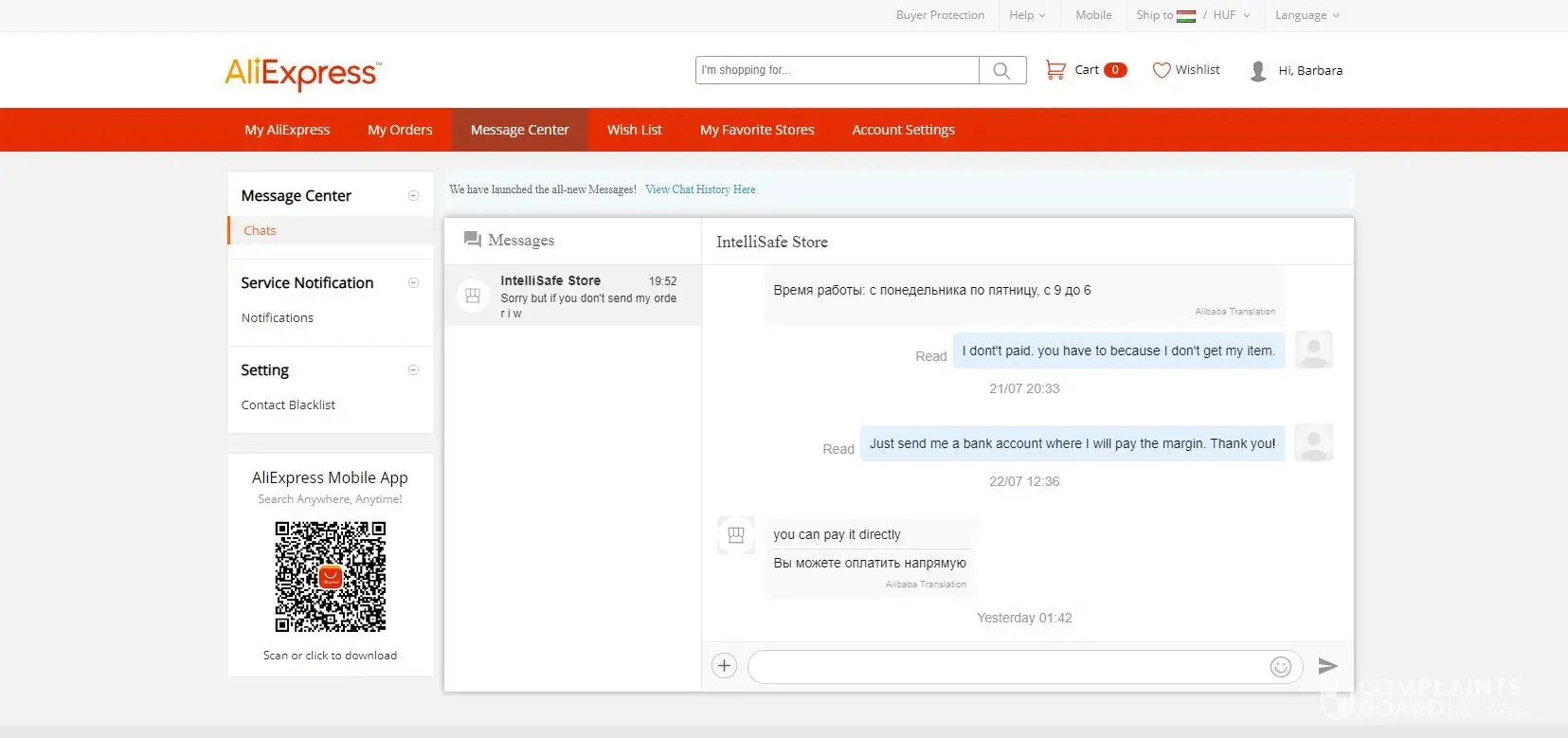Click the View Chat History Here link

[700, 189]
